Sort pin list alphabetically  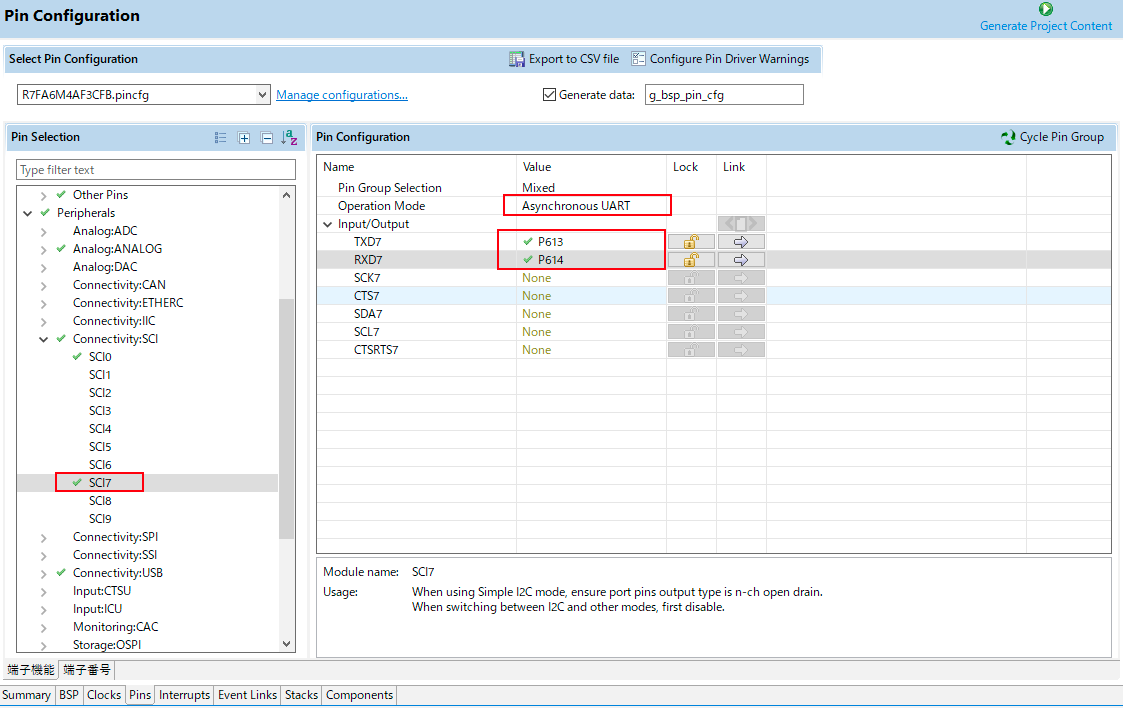pyautogui.click(x=289, y=138)
